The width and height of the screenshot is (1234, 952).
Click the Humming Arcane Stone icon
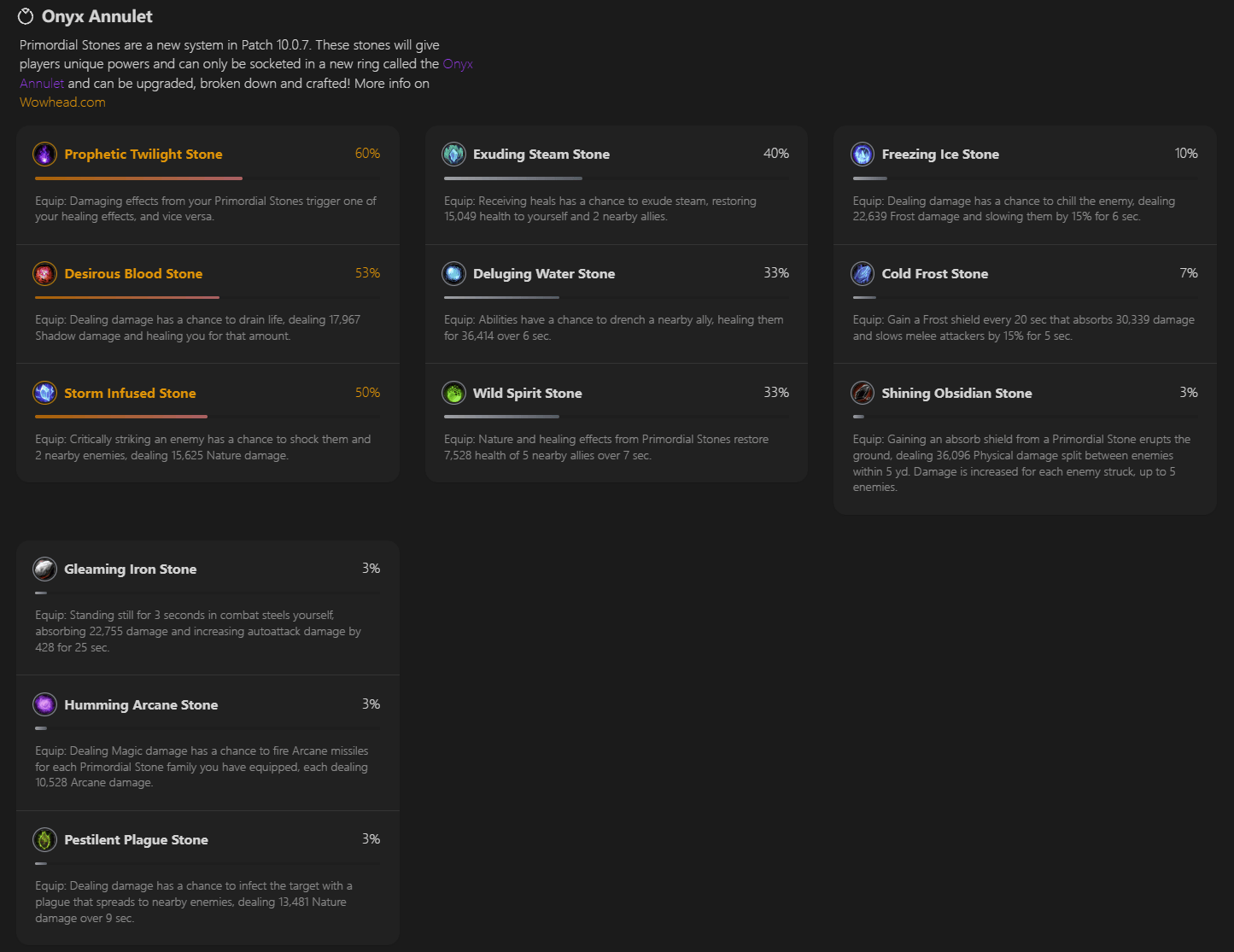tap(44, 704)
